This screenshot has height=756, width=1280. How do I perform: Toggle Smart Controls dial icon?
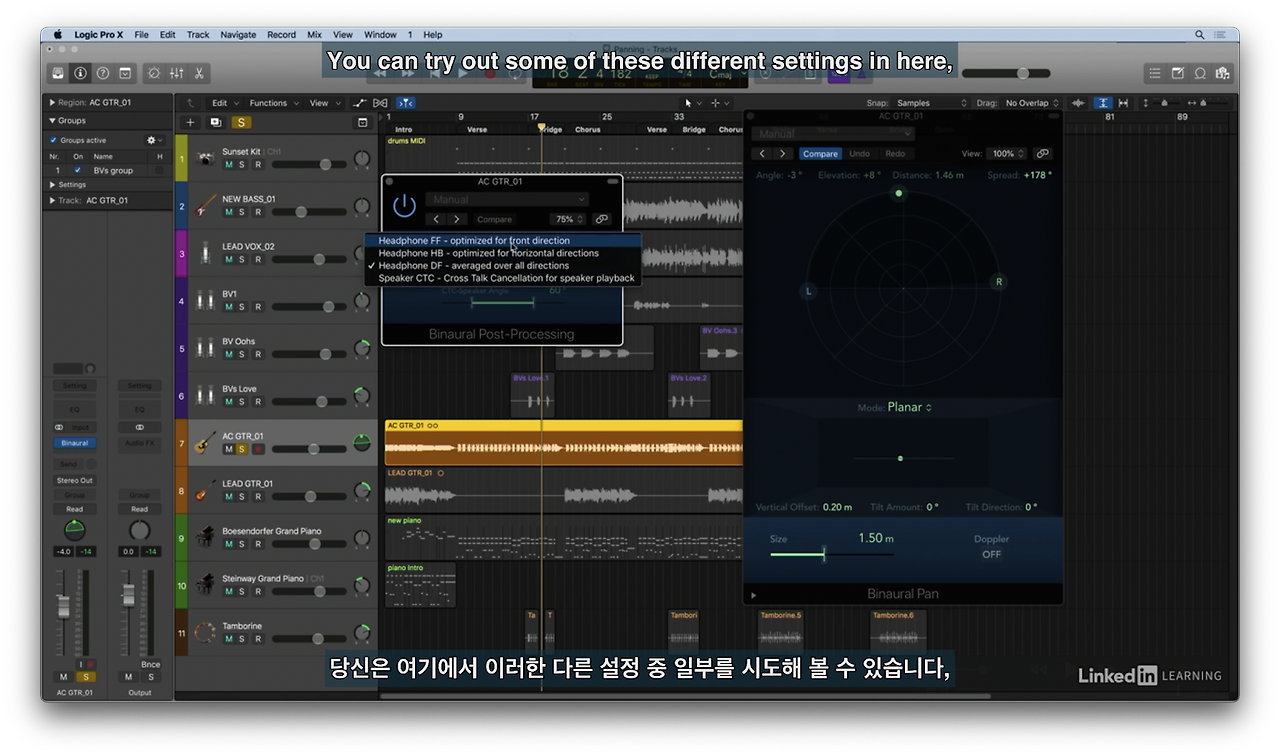pos(153,73)
